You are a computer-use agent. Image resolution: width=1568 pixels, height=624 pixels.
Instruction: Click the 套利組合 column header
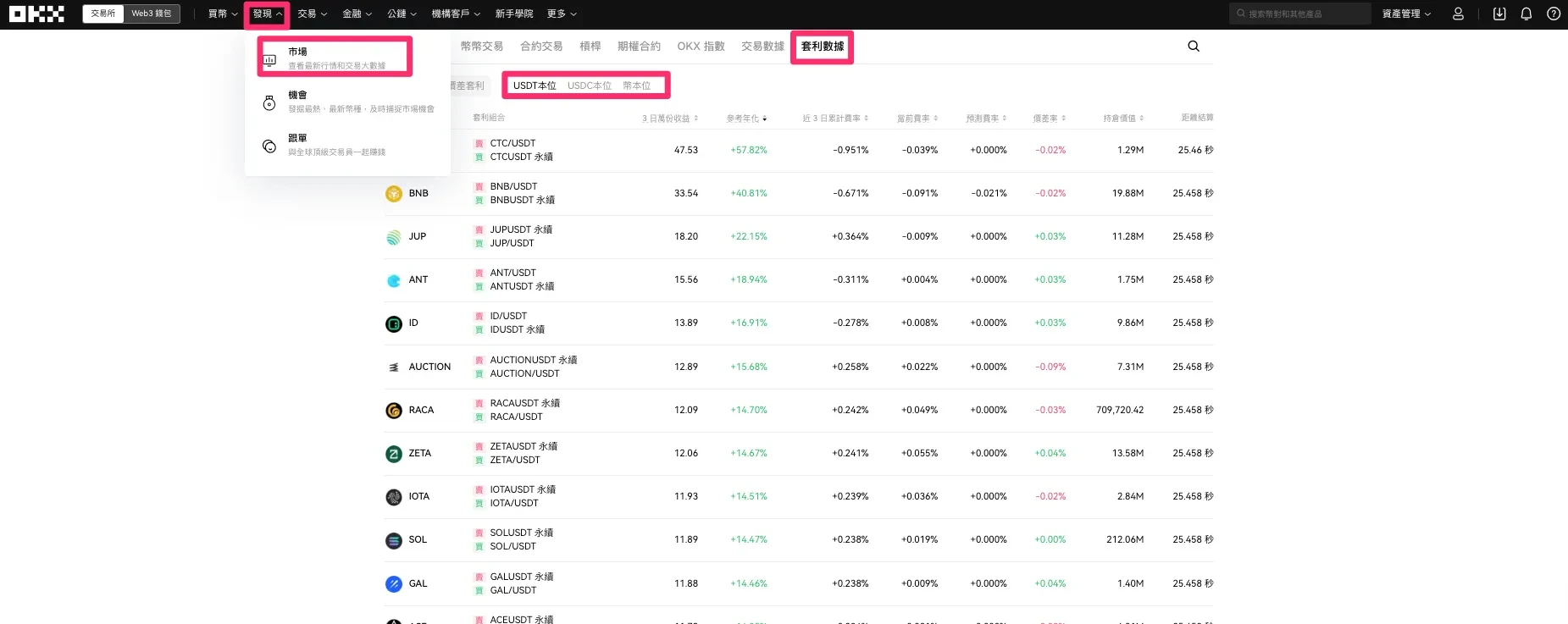coord(489,118)
